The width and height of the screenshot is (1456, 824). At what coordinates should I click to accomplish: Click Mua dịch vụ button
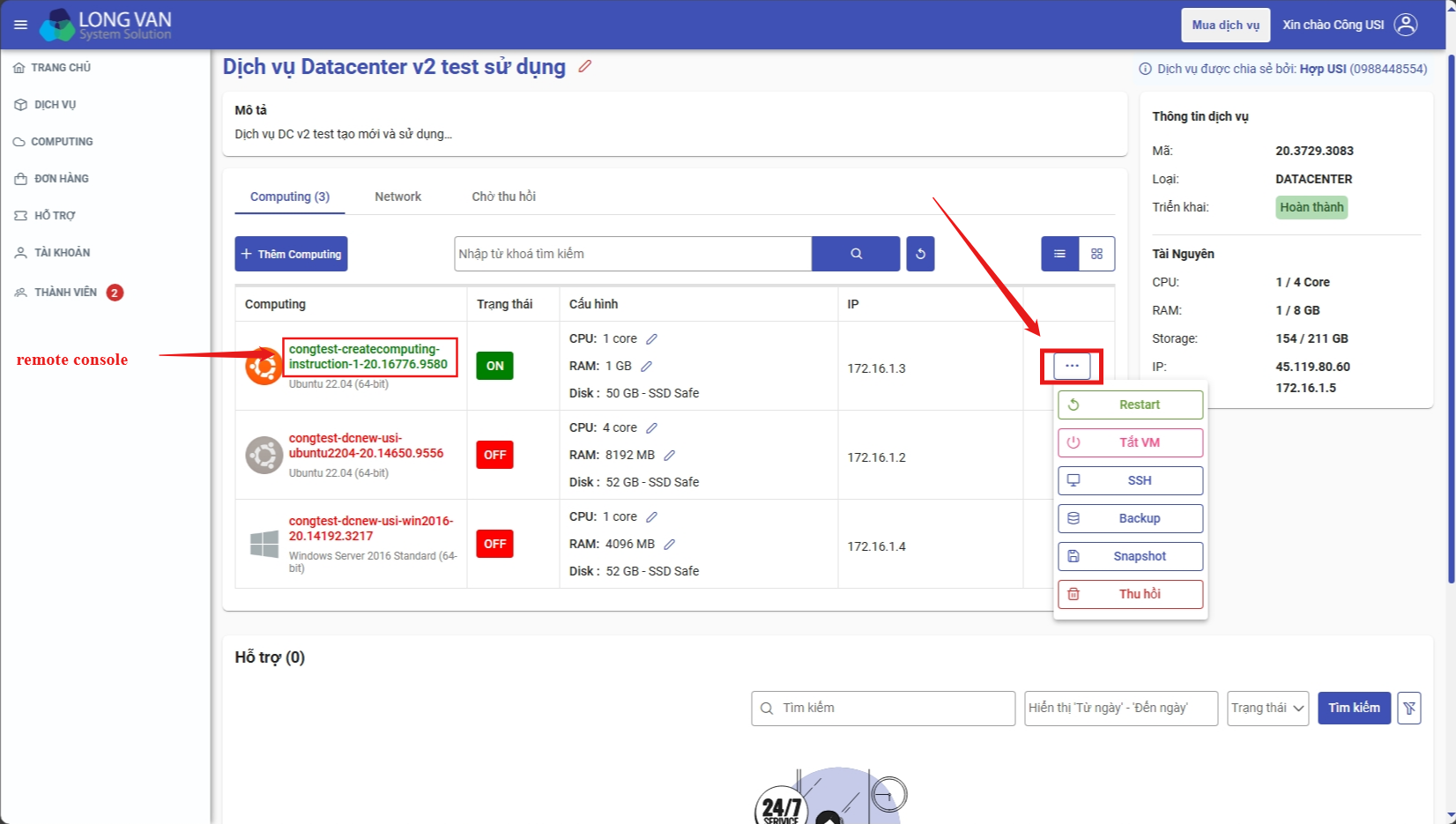tap(1225, 25)
